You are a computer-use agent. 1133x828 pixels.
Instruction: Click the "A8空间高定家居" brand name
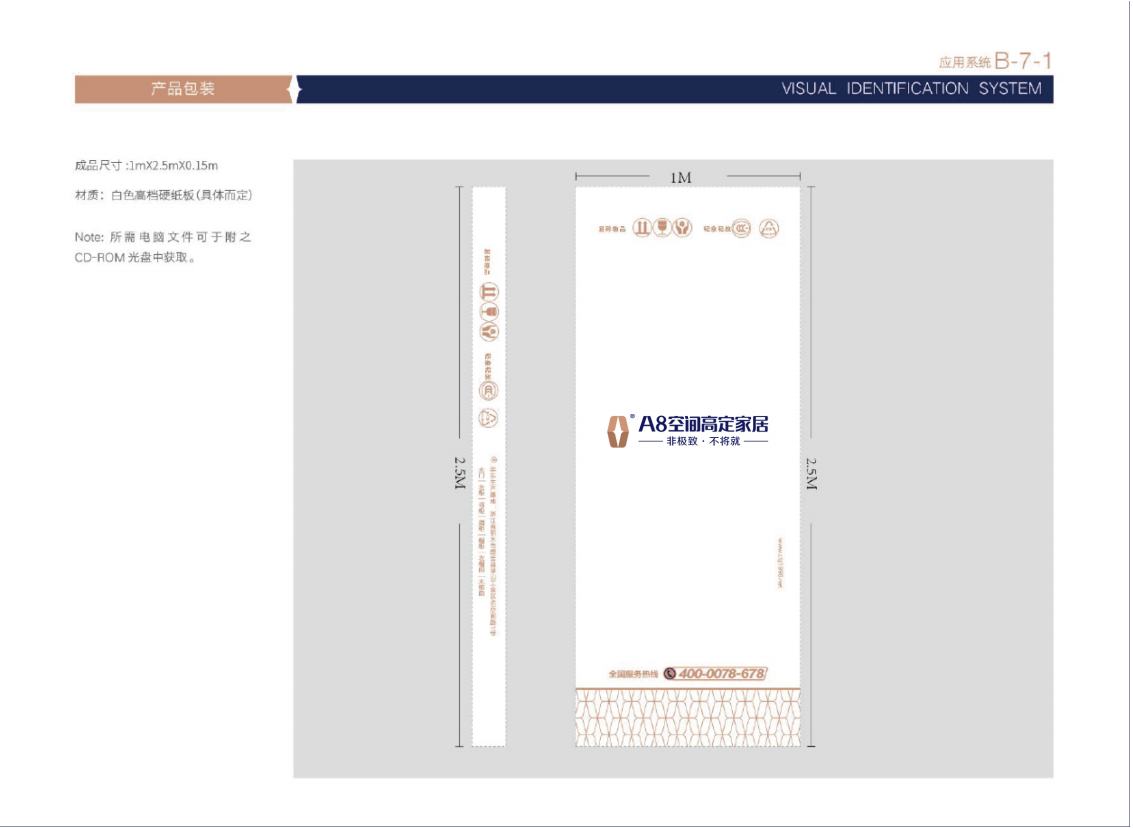(x=703, y=424)
